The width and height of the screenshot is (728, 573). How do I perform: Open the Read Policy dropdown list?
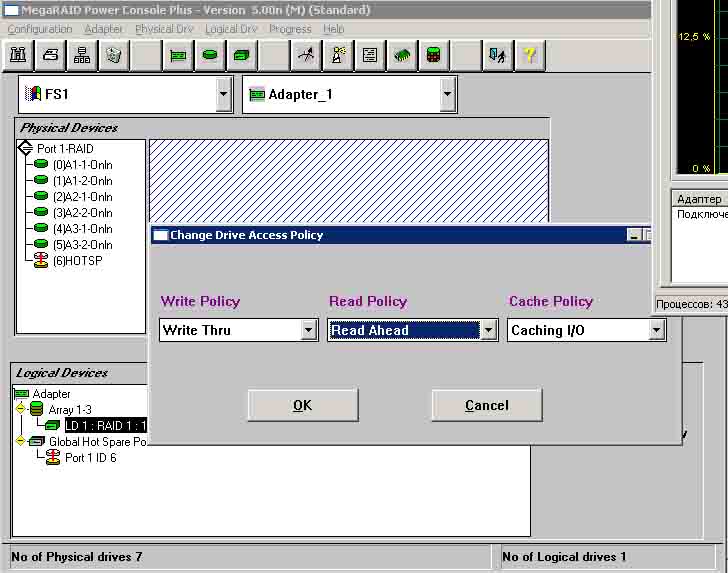[488, 330]
